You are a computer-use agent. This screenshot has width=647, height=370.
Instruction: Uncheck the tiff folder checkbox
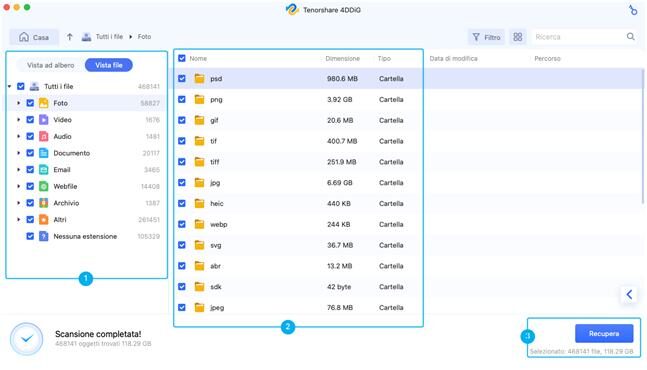[182, 162]
